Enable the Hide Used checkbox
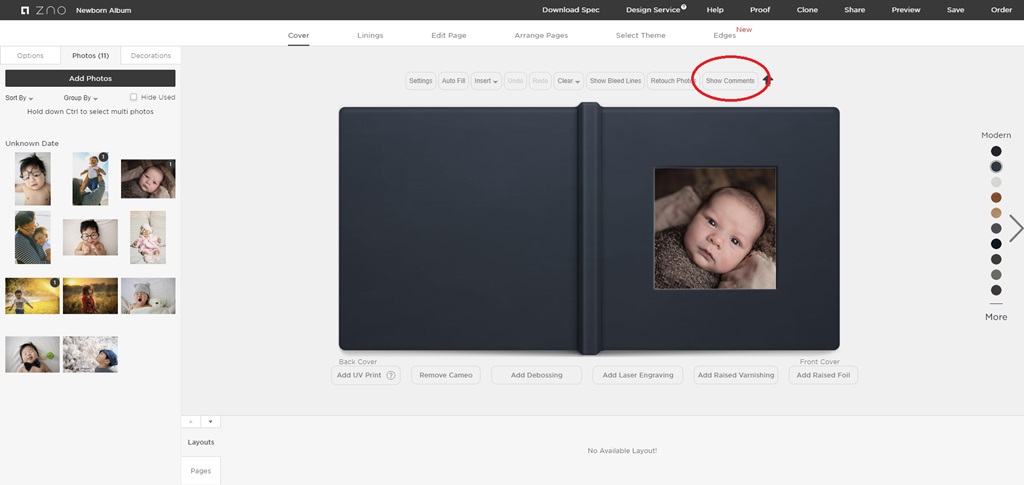The width and height of the screenshot is (1024, 485). [x=133, y=97]
